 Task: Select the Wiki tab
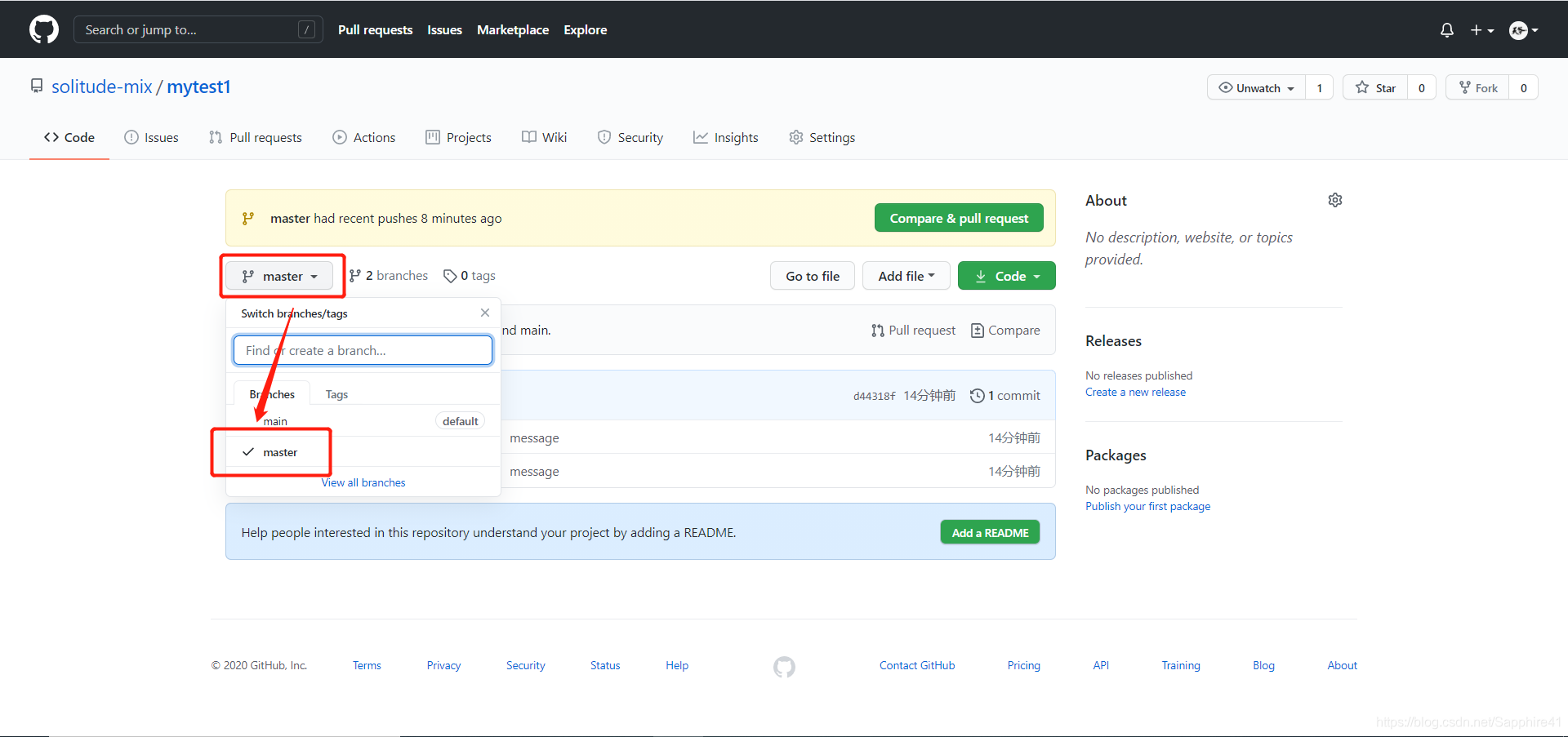coord(544,137)
